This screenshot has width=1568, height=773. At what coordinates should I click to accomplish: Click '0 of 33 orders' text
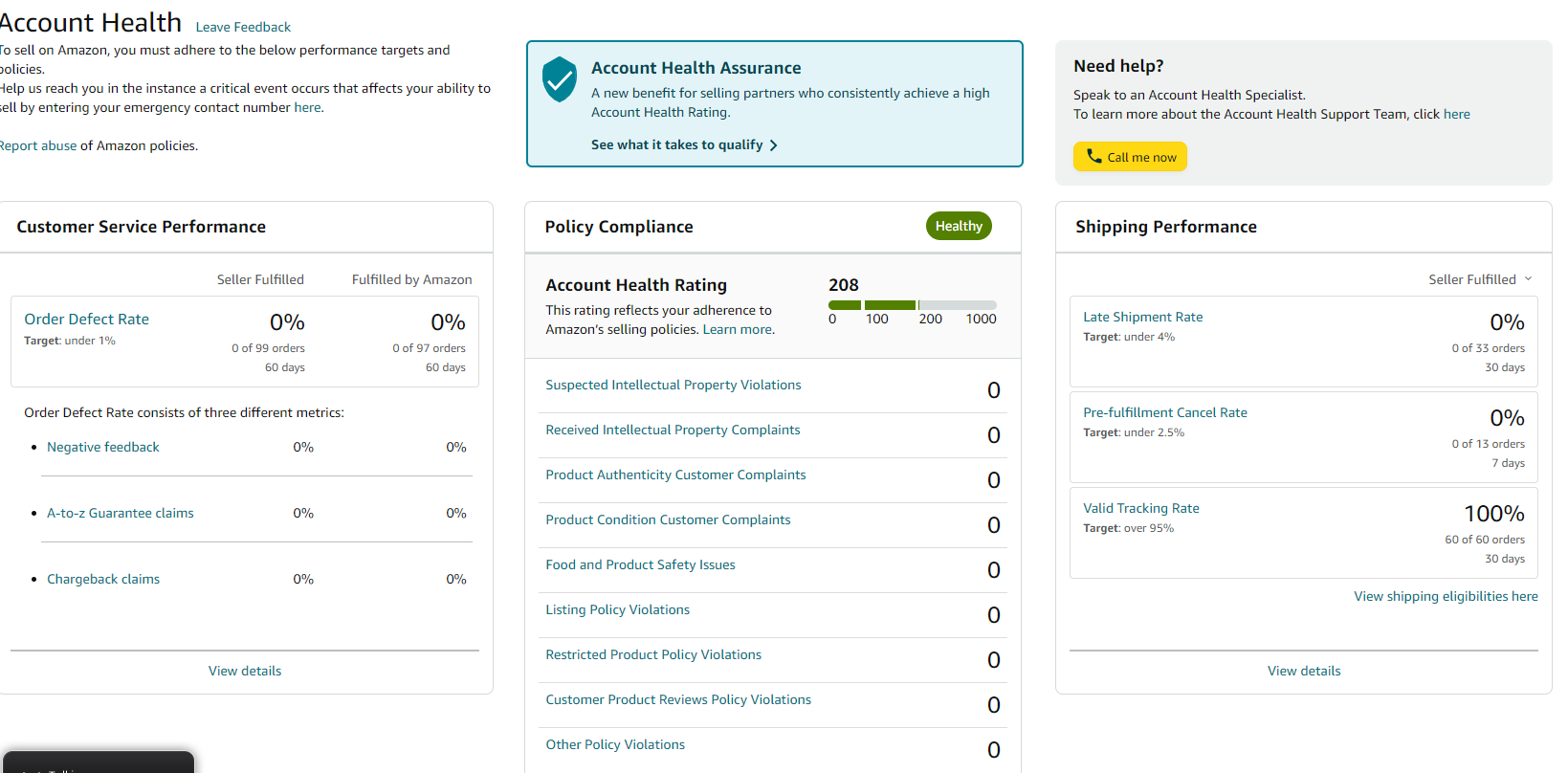1489,348
